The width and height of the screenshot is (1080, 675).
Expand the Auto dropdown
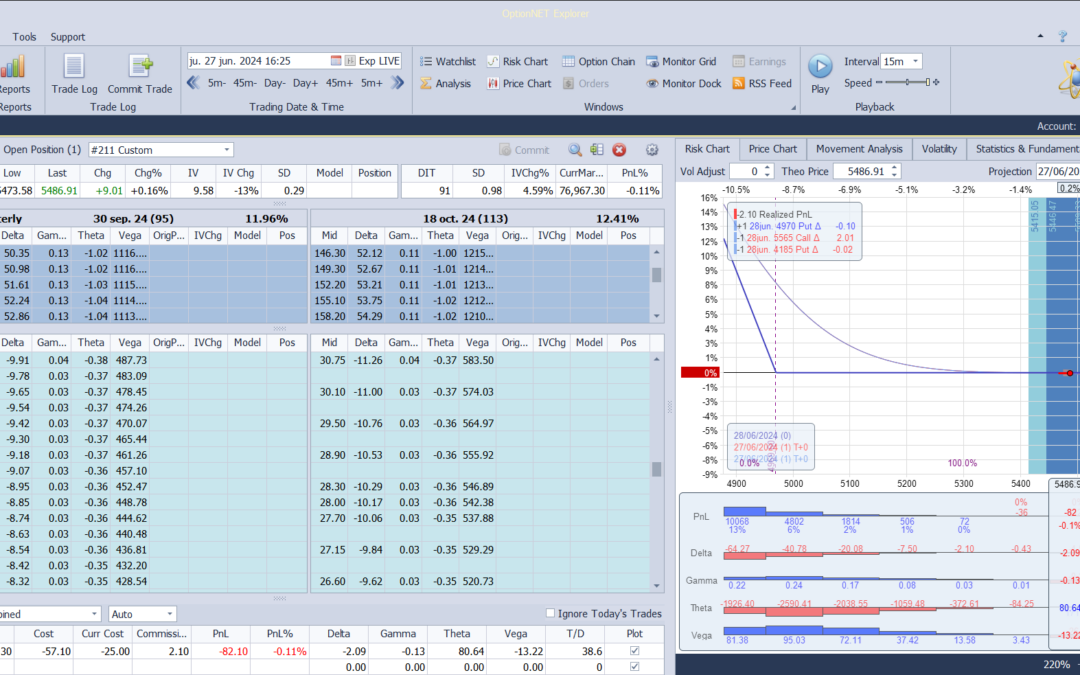(x=169, y=614)
